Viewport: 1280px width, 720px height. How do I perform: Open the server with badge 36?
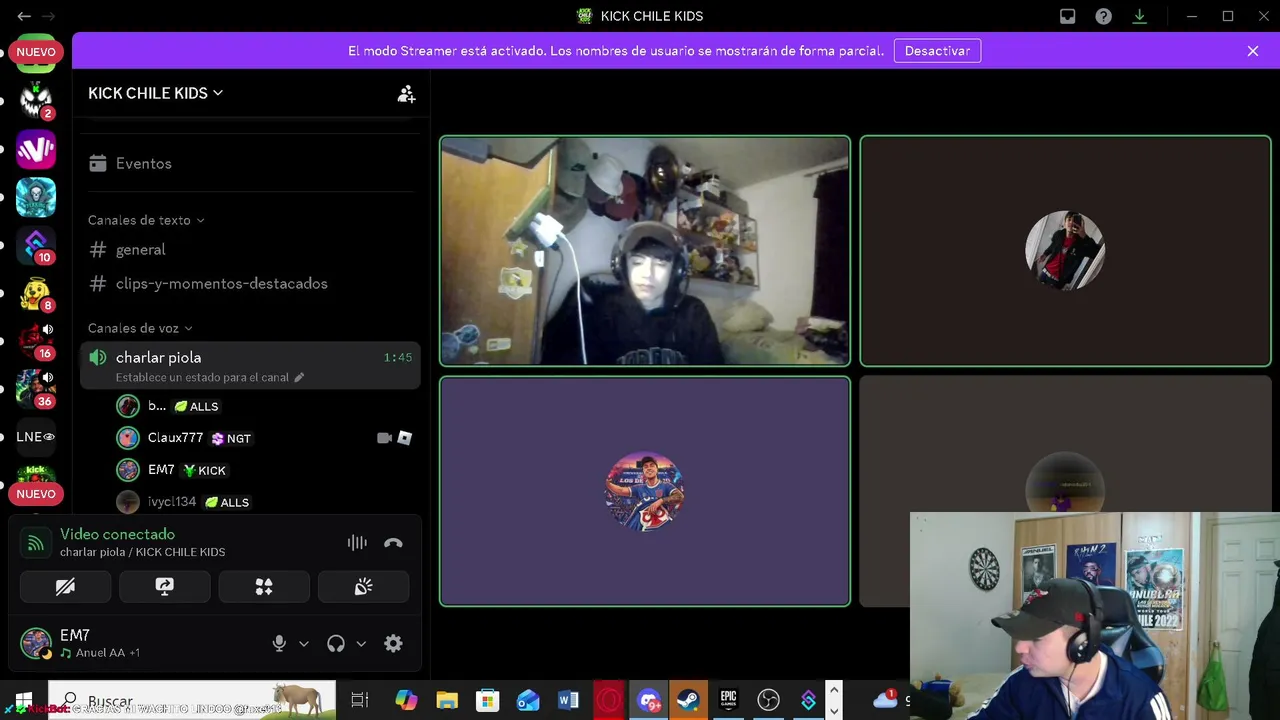(x=36, y=389)
